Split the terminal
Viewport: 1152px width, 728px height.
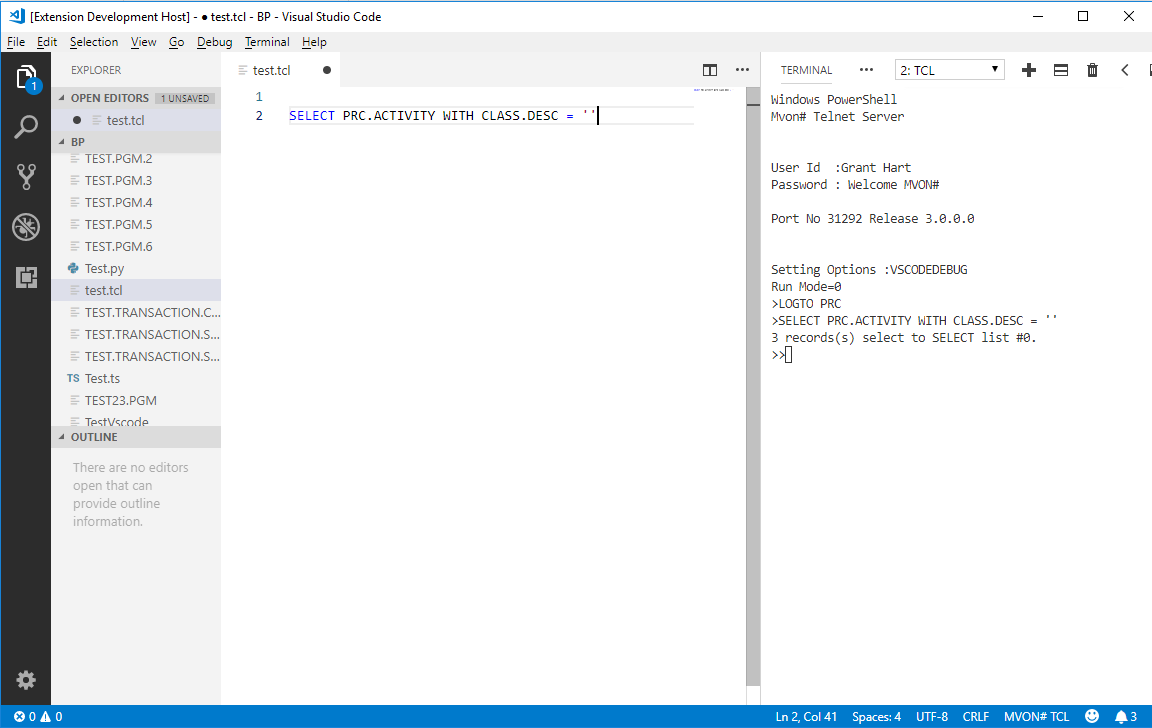tap(1061, 70)
